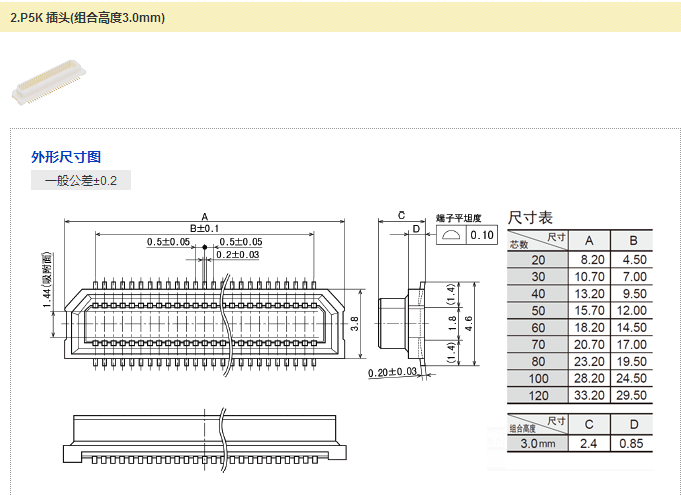Image resolution: width=681 pixels, height=495 pixels.
Task: Click the row for 20 pins
Action: pyautogui.click(x=580, y=259)
